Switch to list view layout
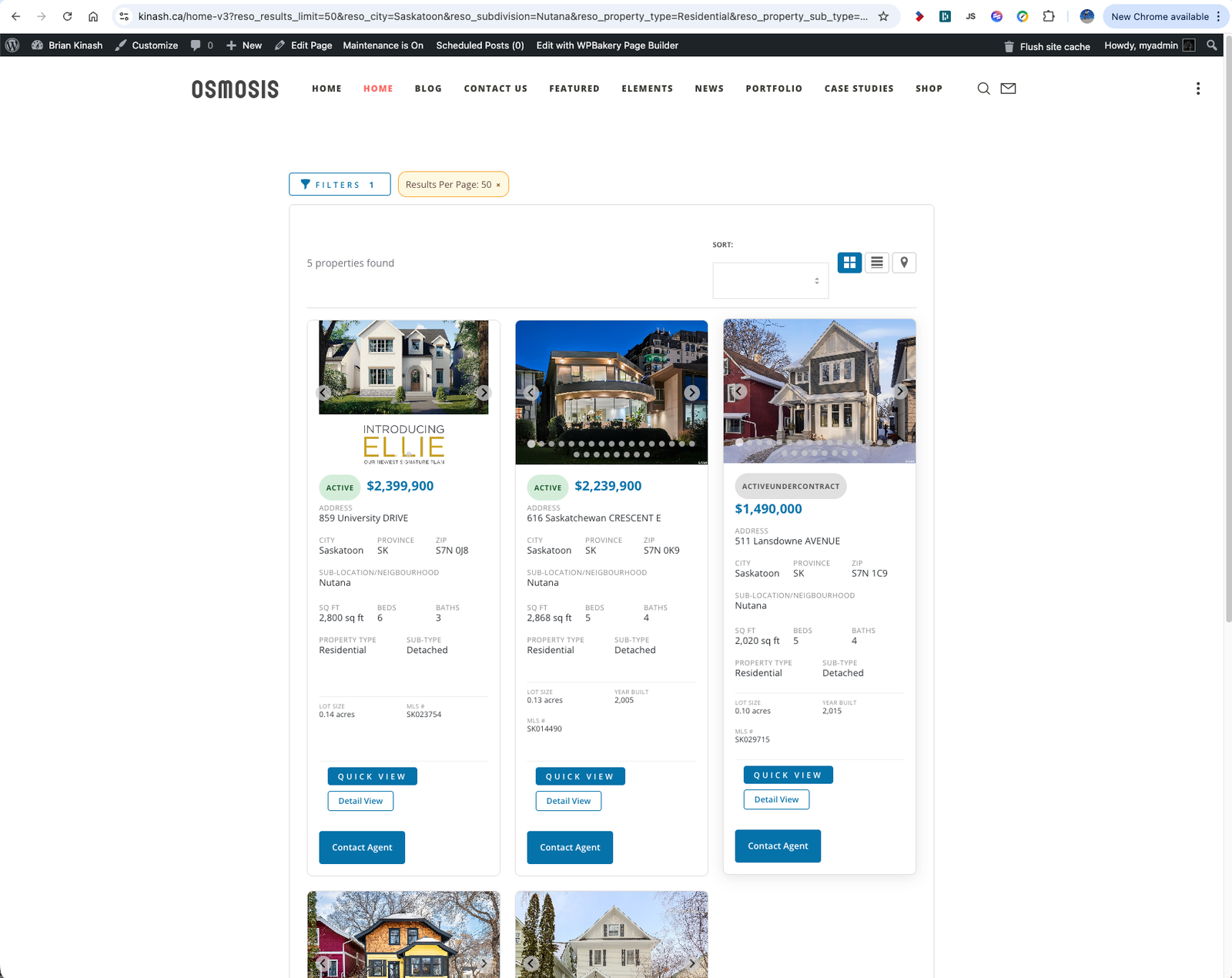The width and height of the screenshot is (1232, 978). point(876,263)
